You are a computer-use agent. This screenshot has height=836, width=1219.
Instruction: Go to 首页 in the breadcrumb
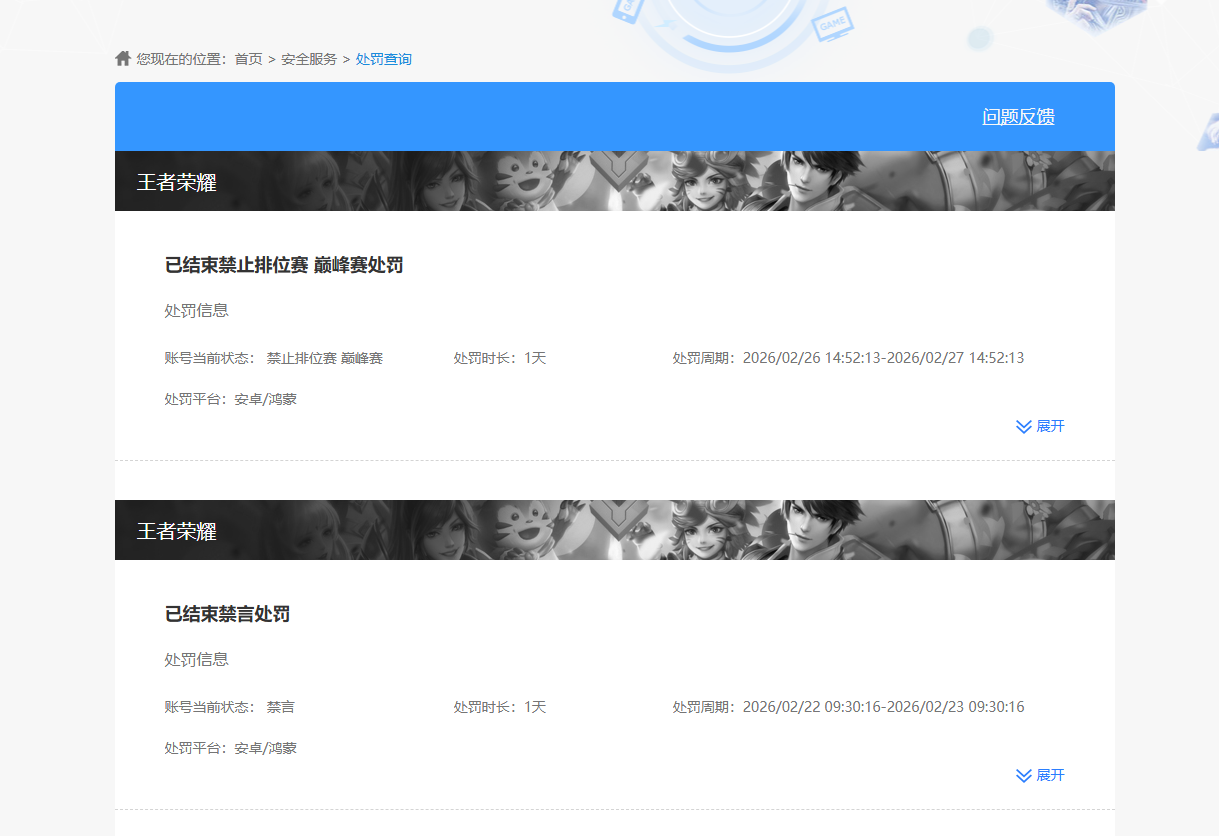point(248,59)
